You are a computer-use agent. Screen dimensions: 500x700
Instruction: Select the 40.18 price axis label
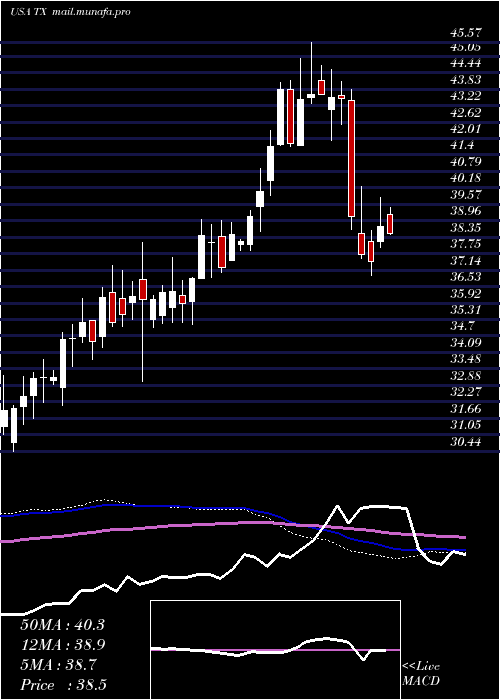click(465, 178)
